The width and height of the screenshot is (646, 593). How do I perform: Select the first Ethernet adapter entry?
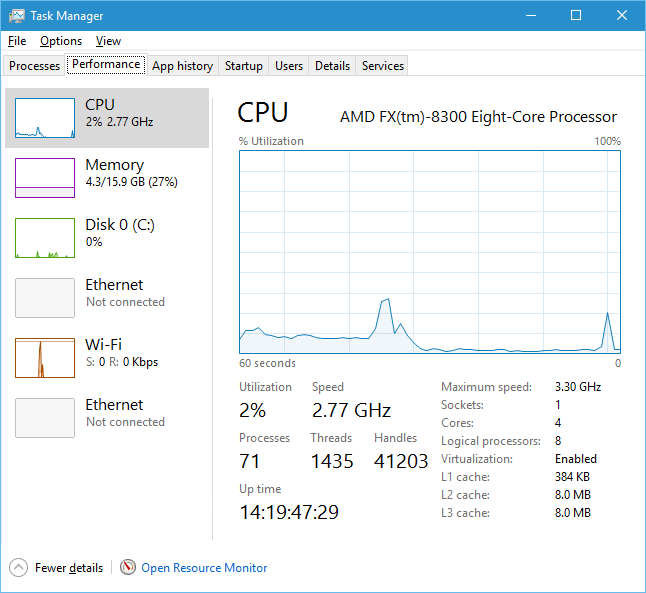(114, 292)
